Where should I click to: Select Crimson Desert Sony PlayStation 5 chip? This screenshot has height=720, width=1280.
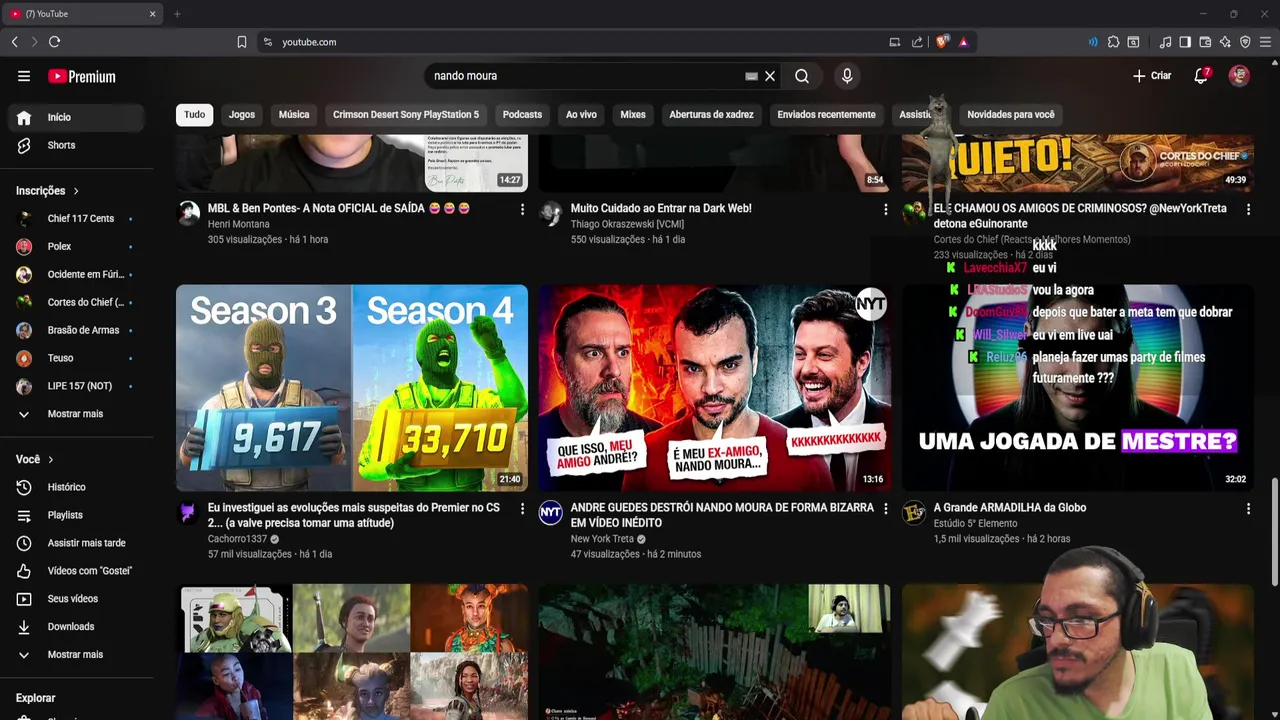click(x=406, y=114)
